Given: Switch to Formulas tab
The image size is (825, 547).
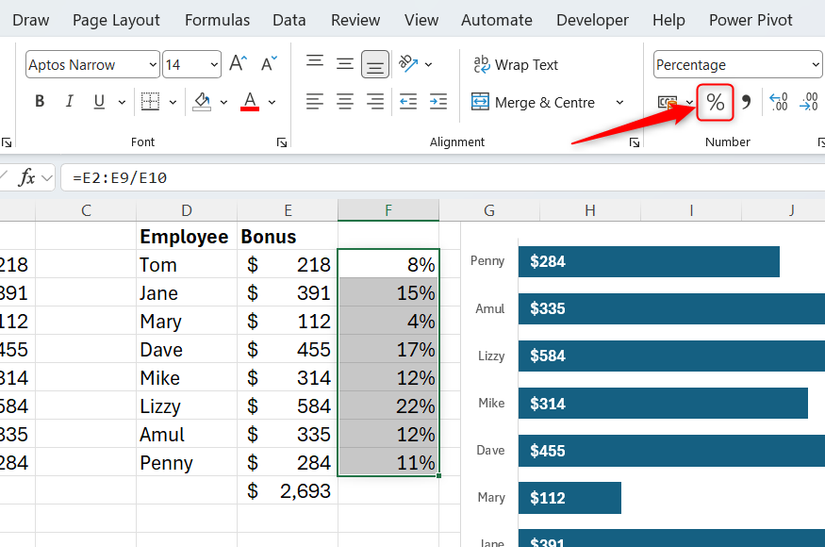Looking at the screenshot, I should click(217, 20).
